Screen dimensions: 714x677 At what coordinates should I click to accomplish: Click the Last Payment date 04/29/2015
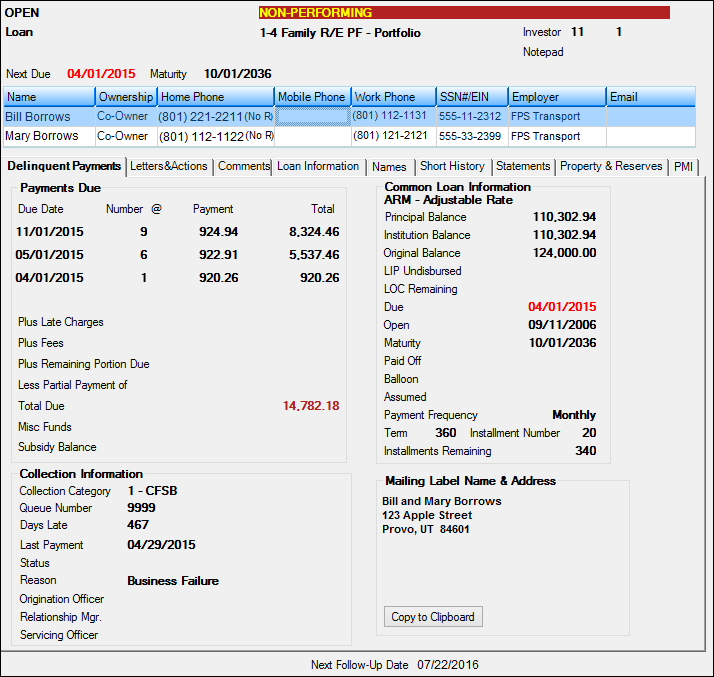pyautogui.click(x=161, y=545)
